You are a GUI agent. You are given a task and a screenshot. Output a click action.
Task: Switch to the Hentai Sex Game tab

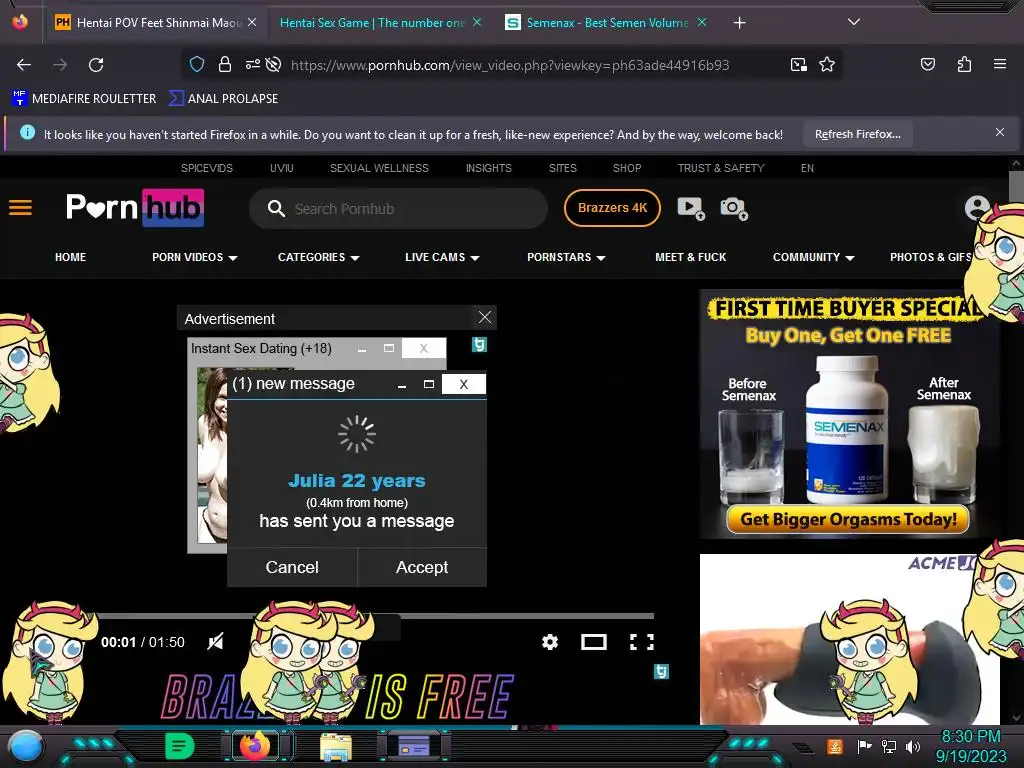[x=372, y=23]
